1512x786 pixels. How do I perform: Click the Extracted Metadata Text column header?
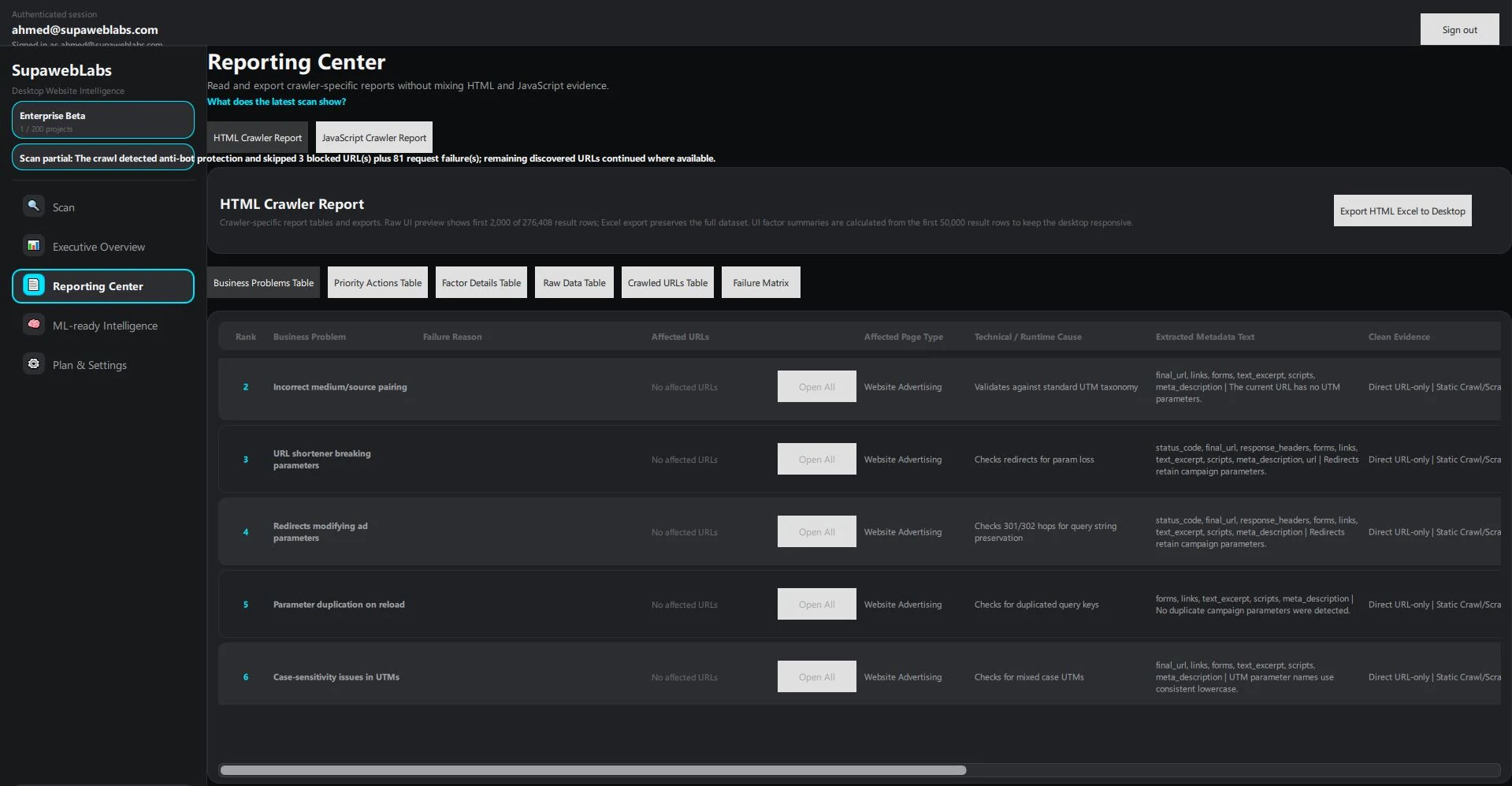pos(1206,337)
